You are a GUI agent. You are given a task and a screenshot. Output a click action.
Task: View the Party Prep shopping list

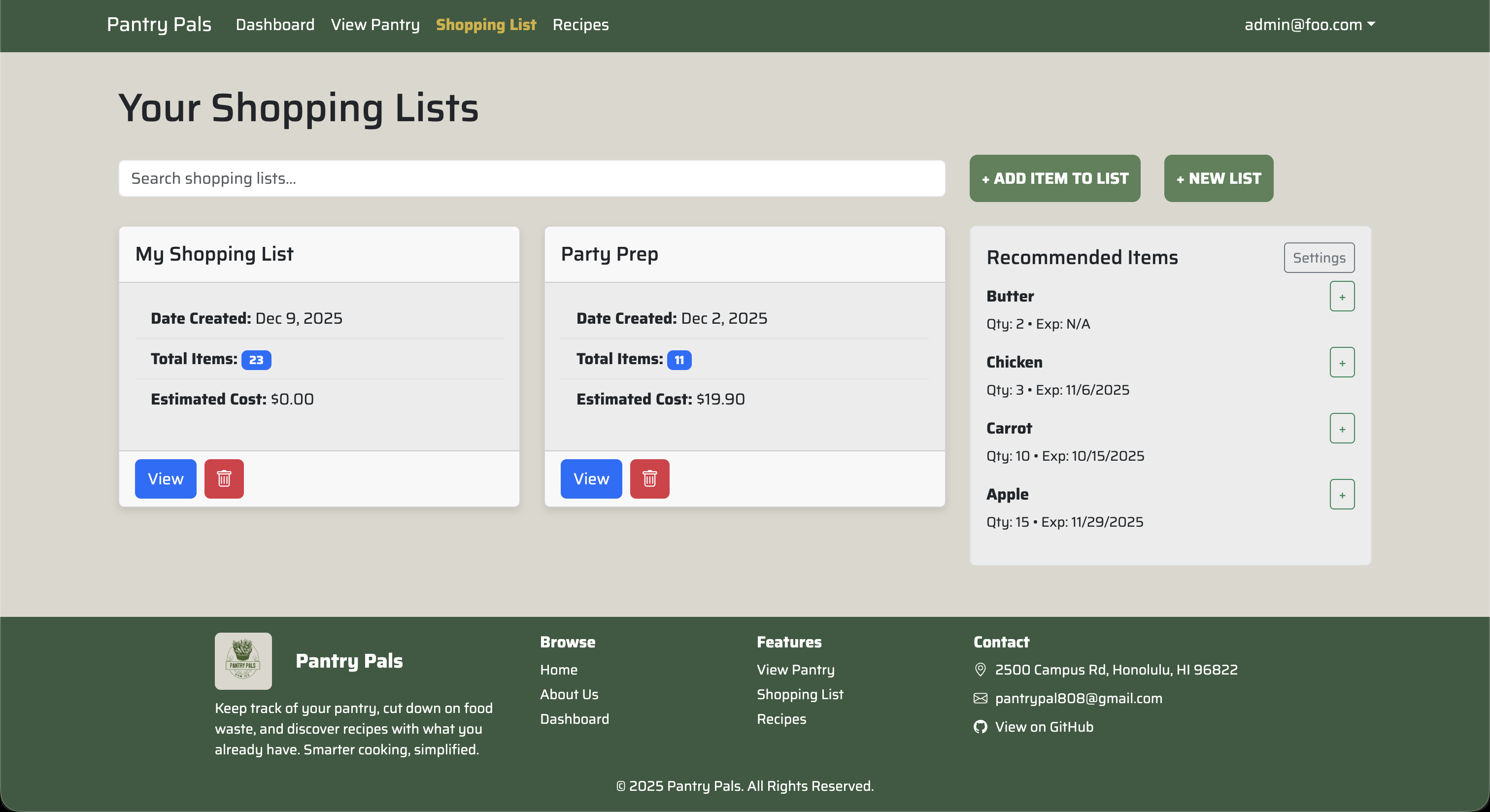[x=591, y=479]
